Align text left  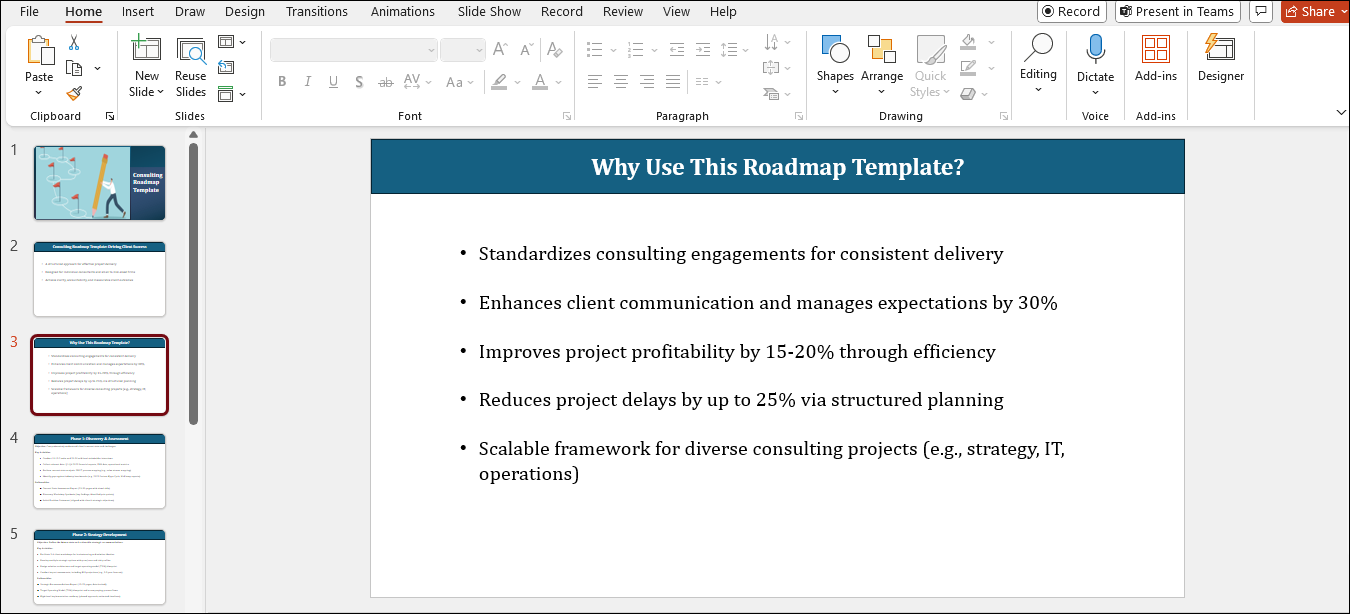point(595,81)
